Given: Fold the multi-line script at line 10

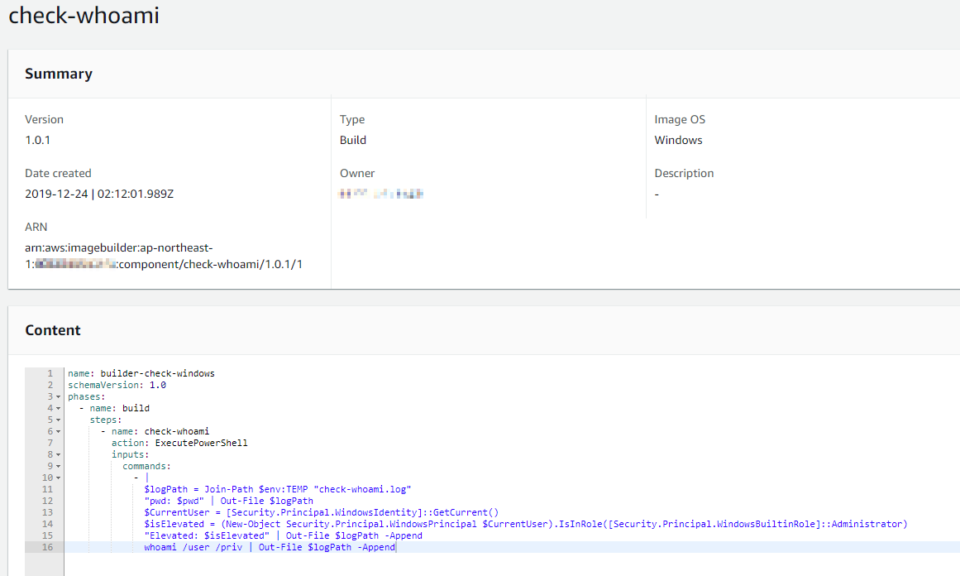Looking at the screenshot, I should point(59,478).
